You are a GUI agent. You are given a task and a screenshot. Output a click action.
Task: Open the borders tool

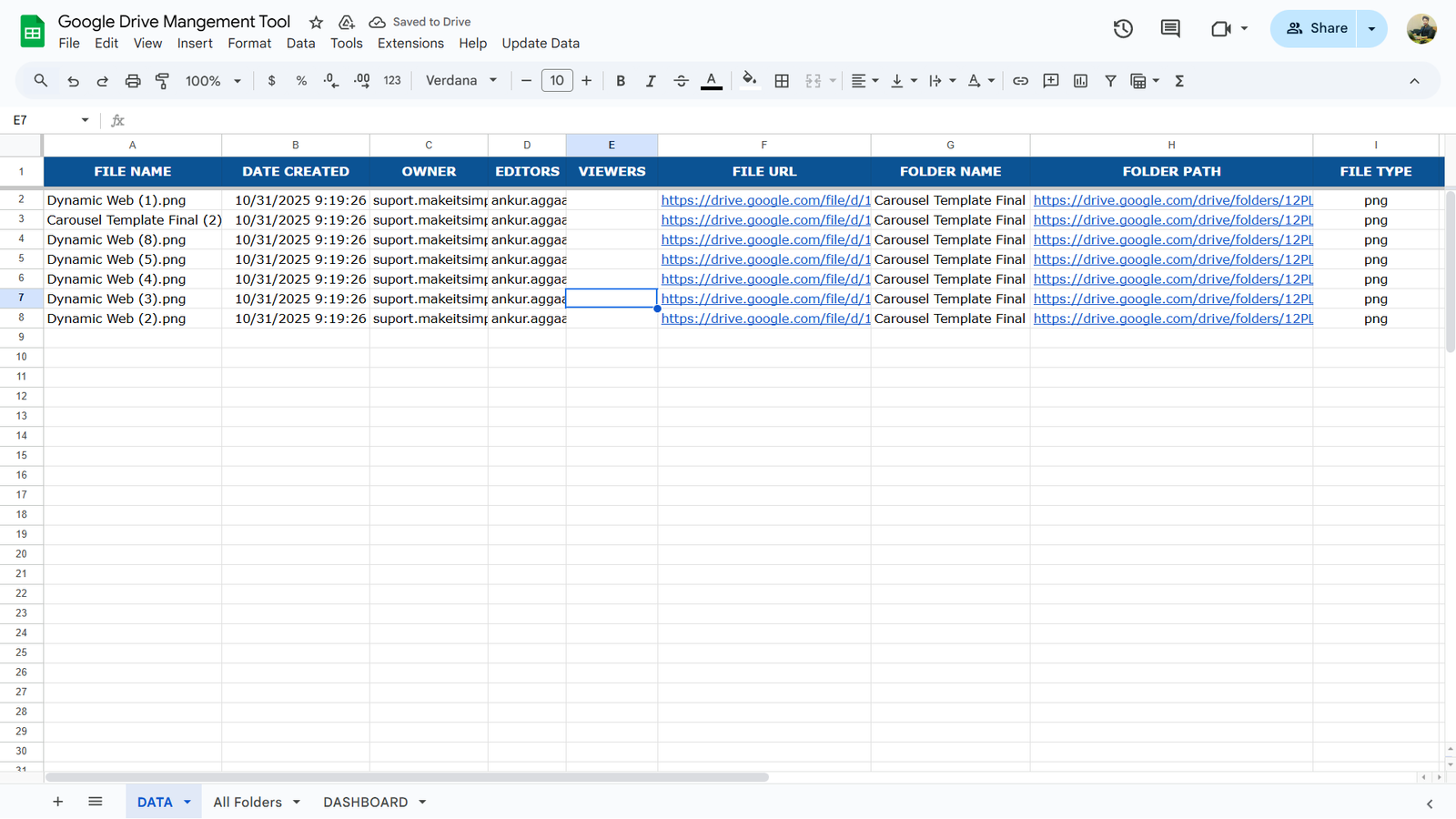[x=782, y=81]
